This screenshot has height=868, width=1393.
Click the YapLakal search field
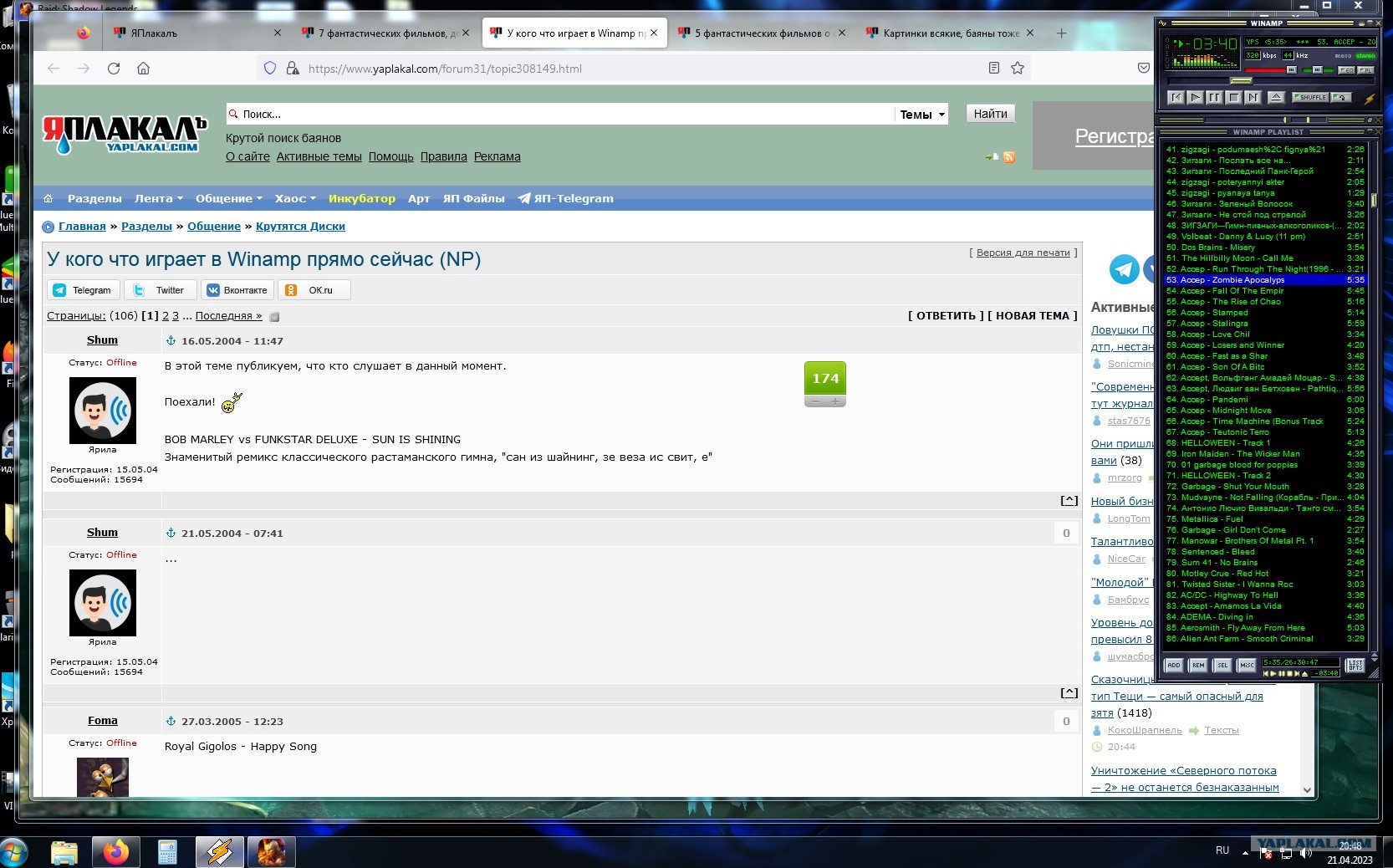click(560, 114)
